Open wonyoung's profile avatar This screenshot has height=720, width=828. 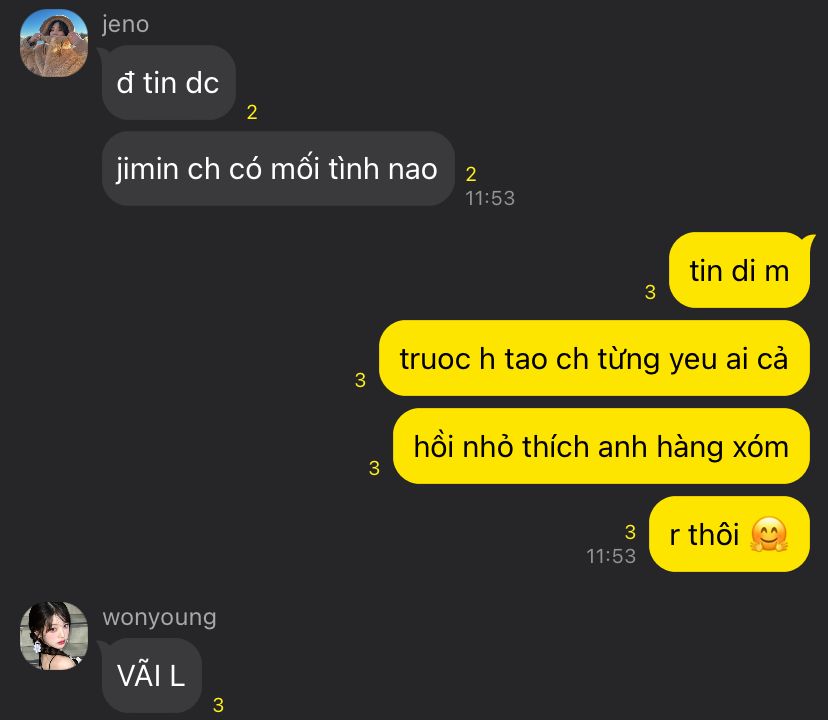(x=54, y=635)
